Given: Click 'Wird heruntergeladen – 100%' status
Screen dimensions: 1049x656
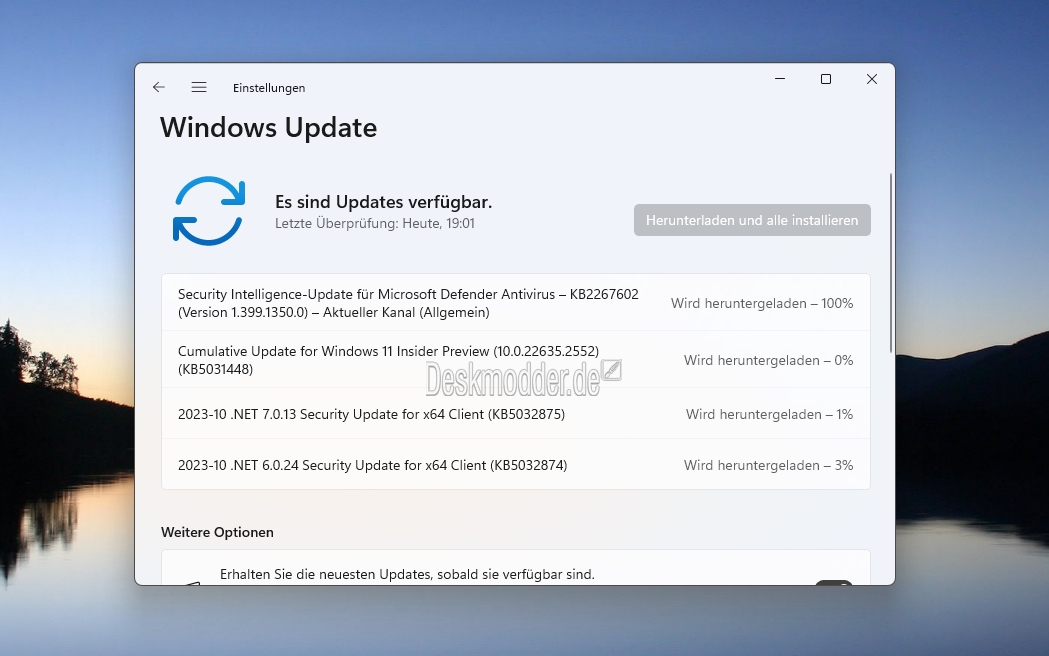Looking at the screenshot, I should (x=762, y=303).
